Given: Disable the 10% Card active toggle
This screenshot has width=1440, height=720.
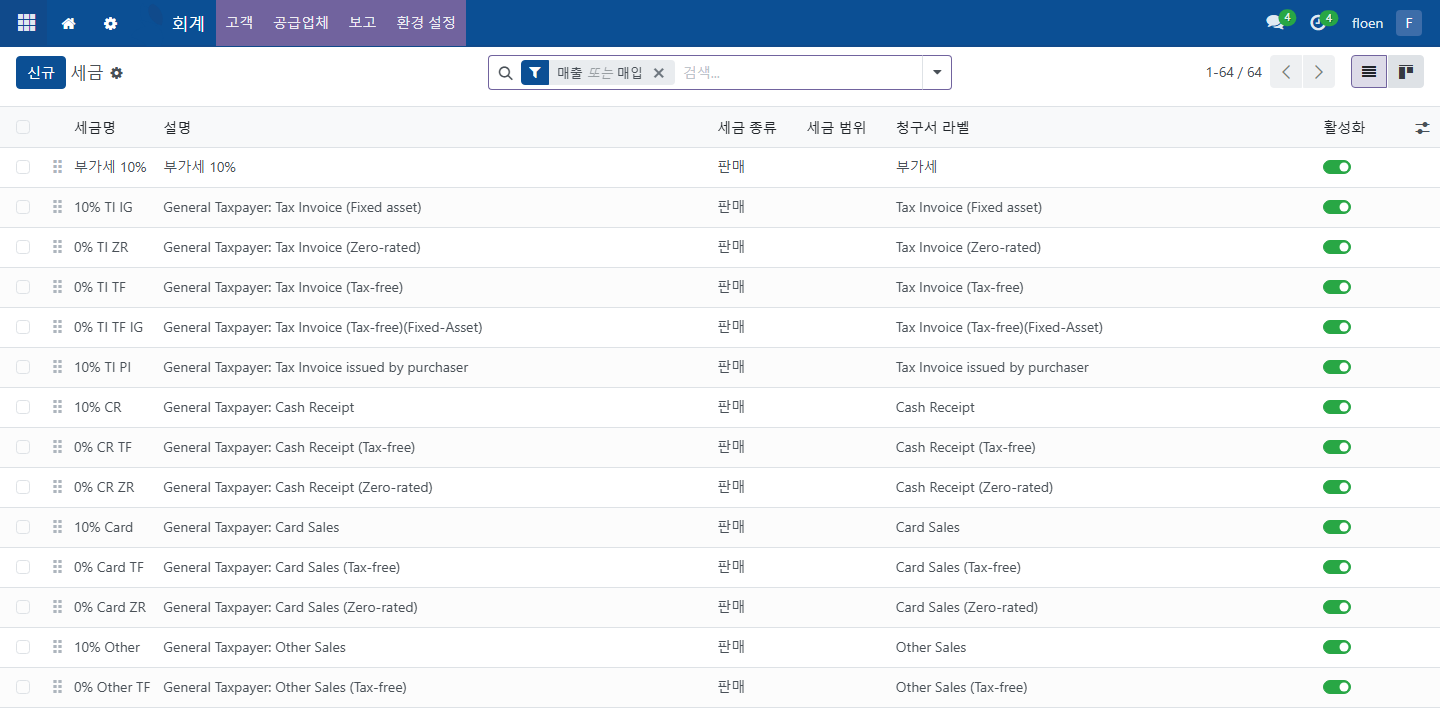Looking at the screenshot, I should (1337, 527).
